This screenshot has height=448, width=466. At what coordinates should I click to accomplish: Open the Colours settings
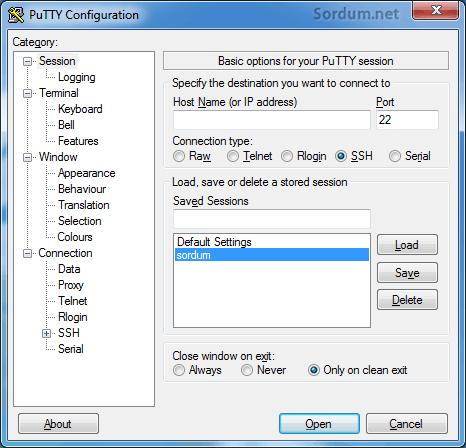(75, 237)
